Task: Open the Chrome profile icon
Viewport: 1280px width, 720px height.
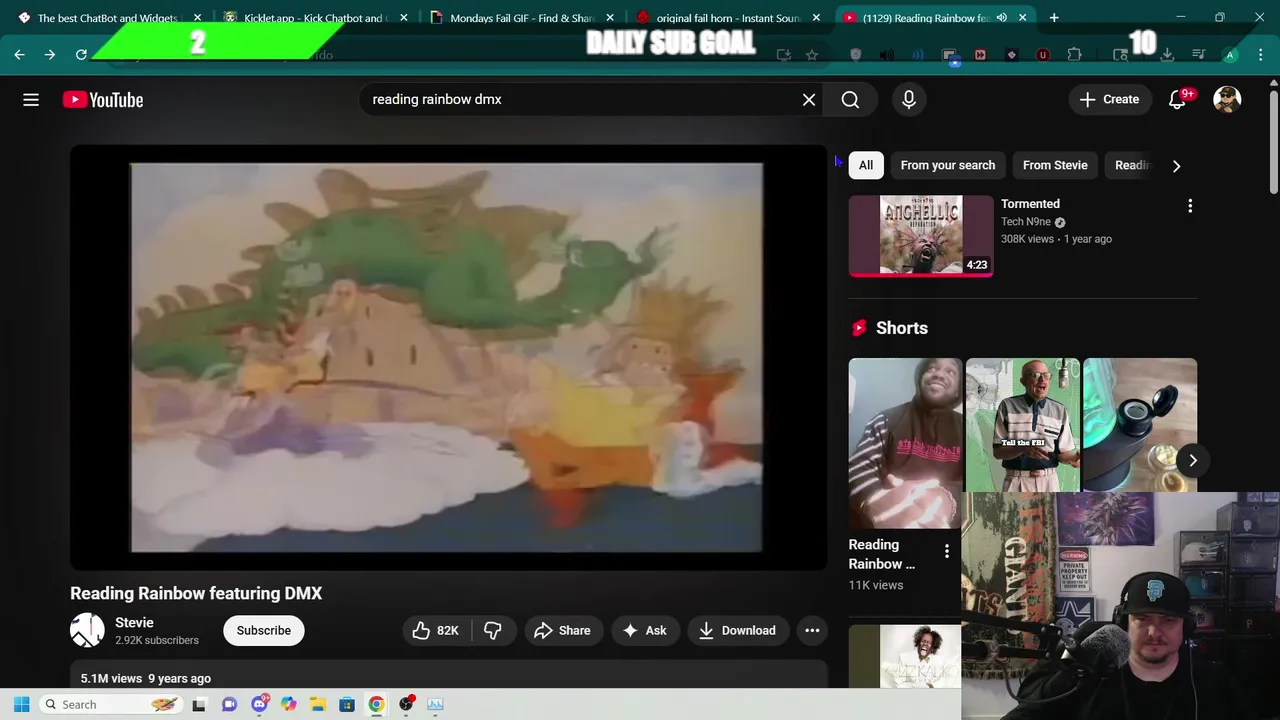Action: tap(1231, 55)
